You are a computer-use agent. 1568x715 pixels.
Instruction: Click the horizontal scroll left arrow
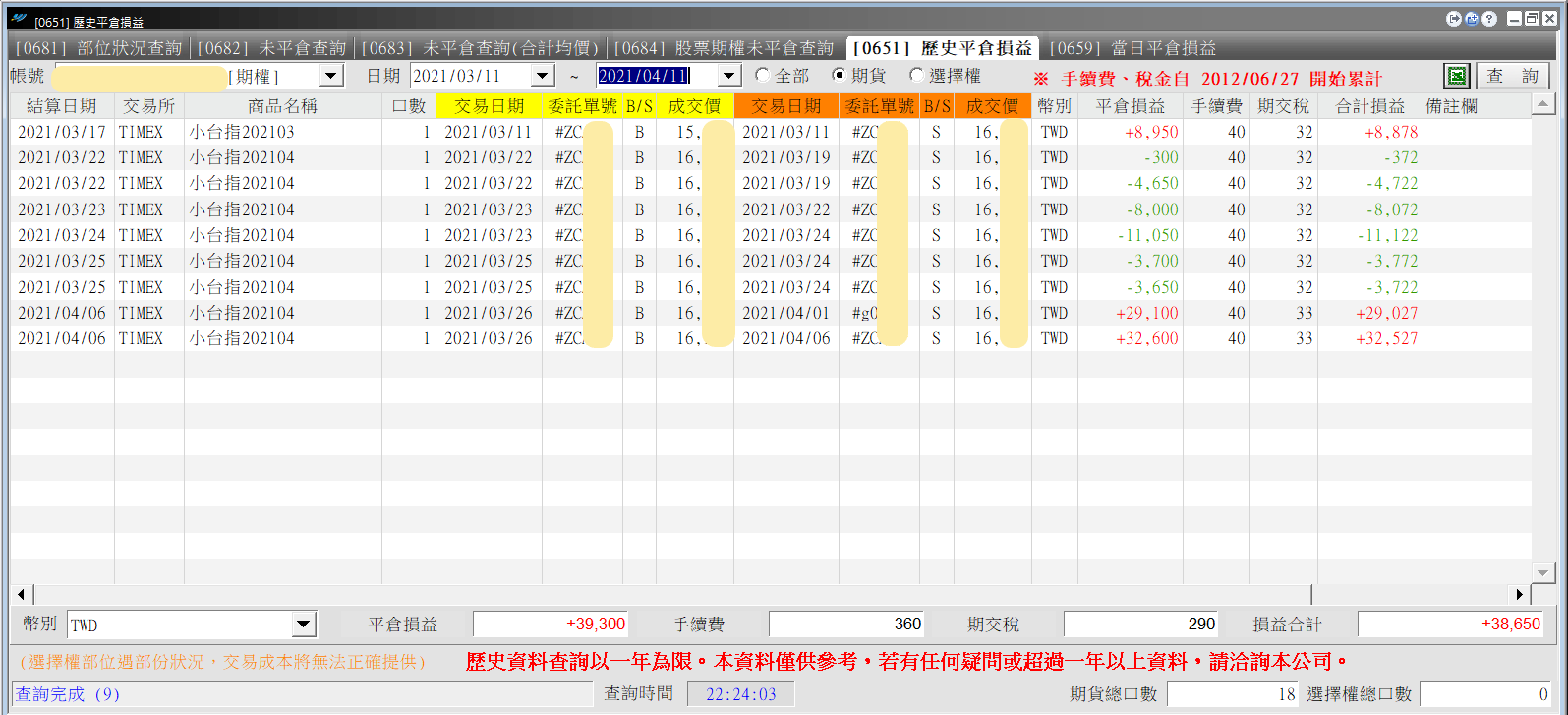pos(22,594)
